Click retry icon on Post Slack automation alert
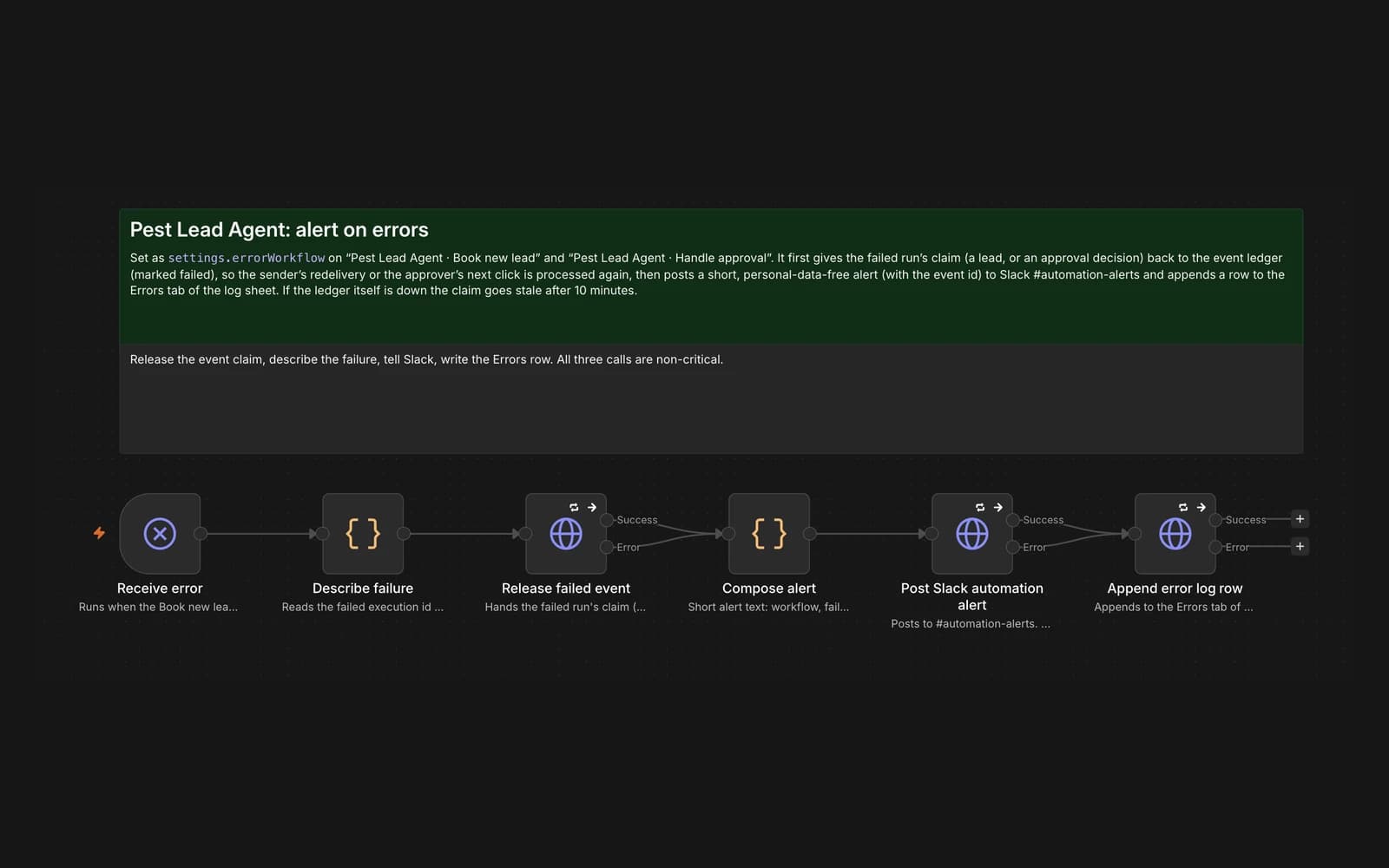The height and width of the screenshot is (868, 1389). coord(980,507)
